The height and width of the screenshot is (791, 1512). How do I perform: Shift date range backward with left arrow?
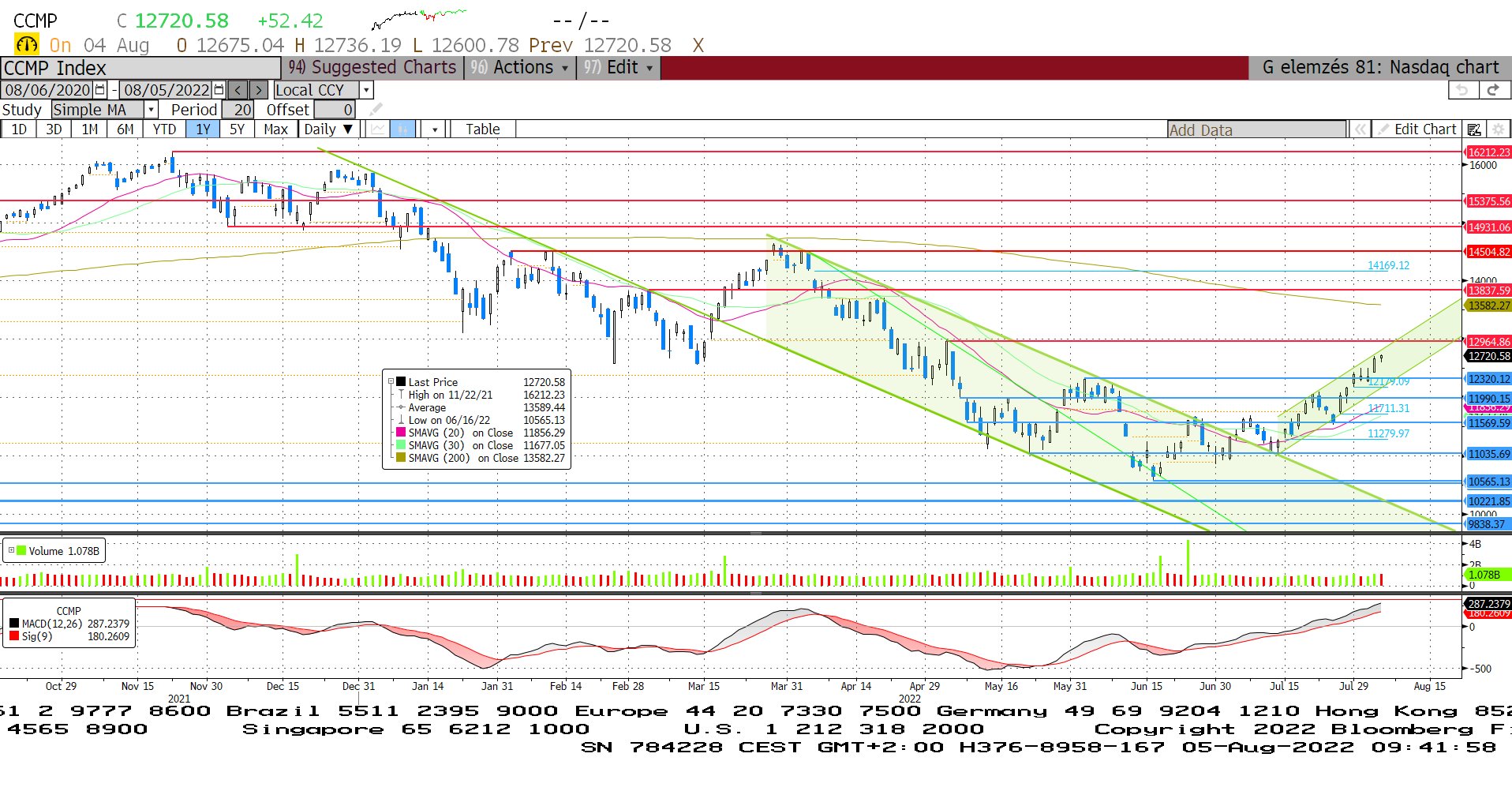click(238, 90)
